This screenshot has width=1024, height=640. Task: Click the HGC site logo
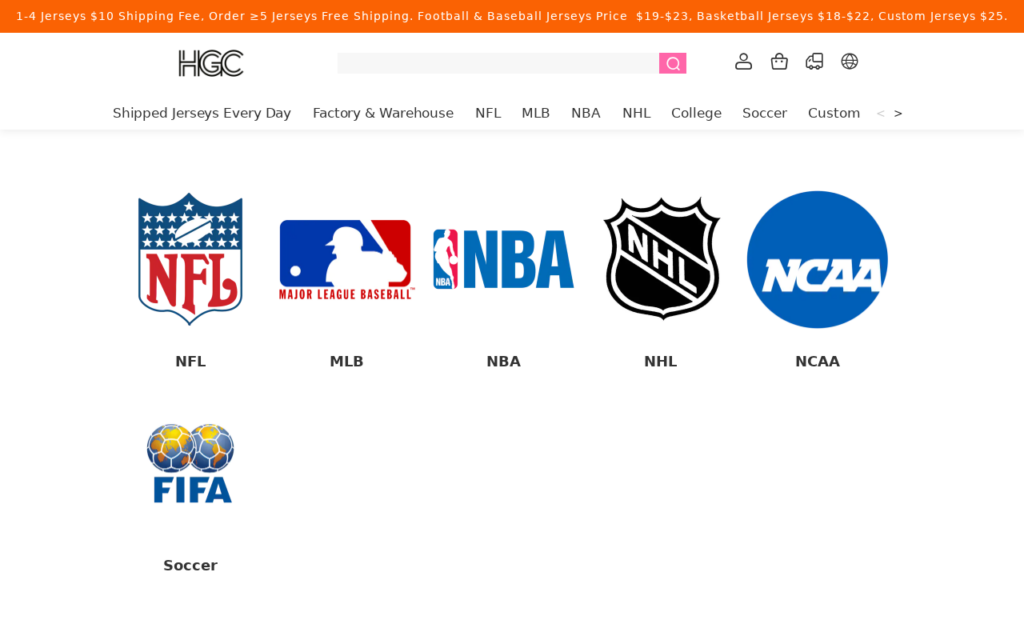(x=211, y=63)
